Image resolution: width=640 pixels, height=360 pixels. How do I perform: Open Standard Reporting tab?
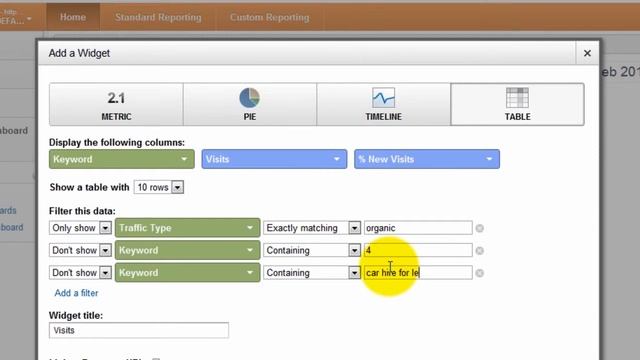[x=158, y=17]
